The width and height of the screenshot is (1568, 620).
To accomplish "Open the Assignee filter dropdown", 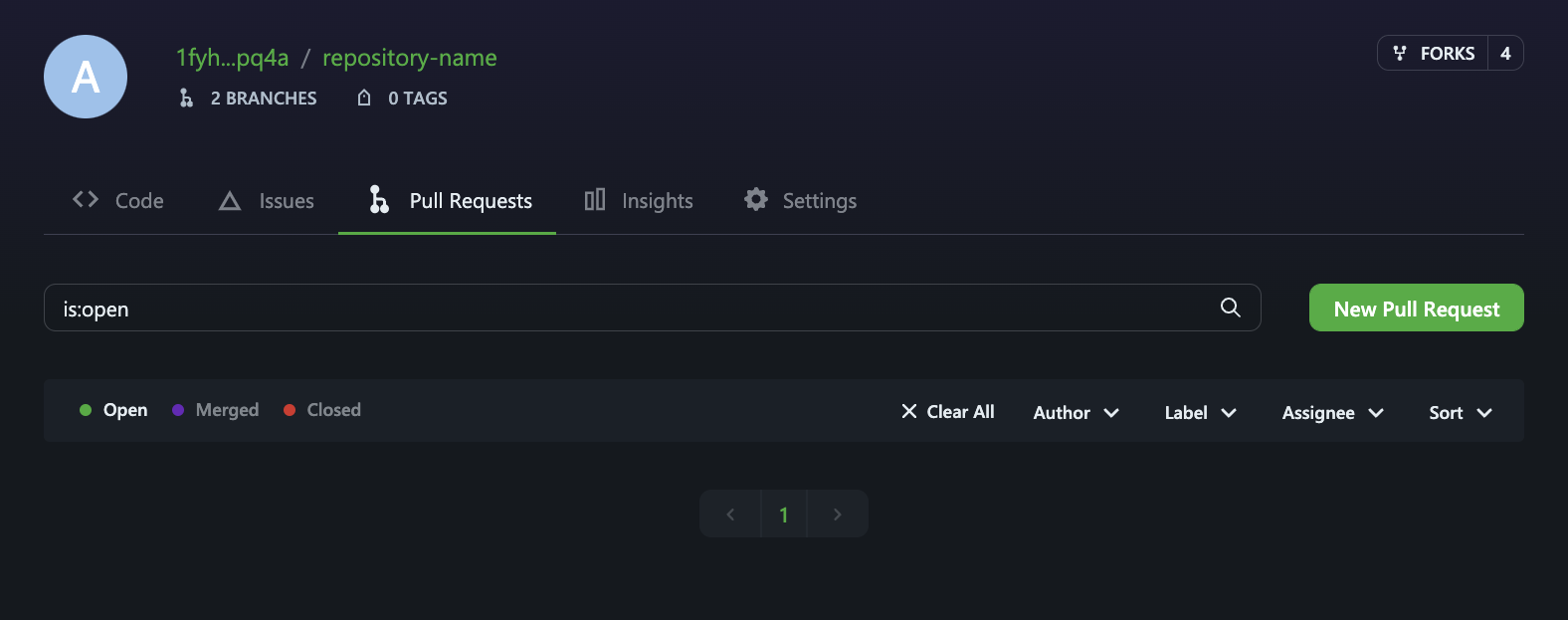I will tap(1333, 412).
